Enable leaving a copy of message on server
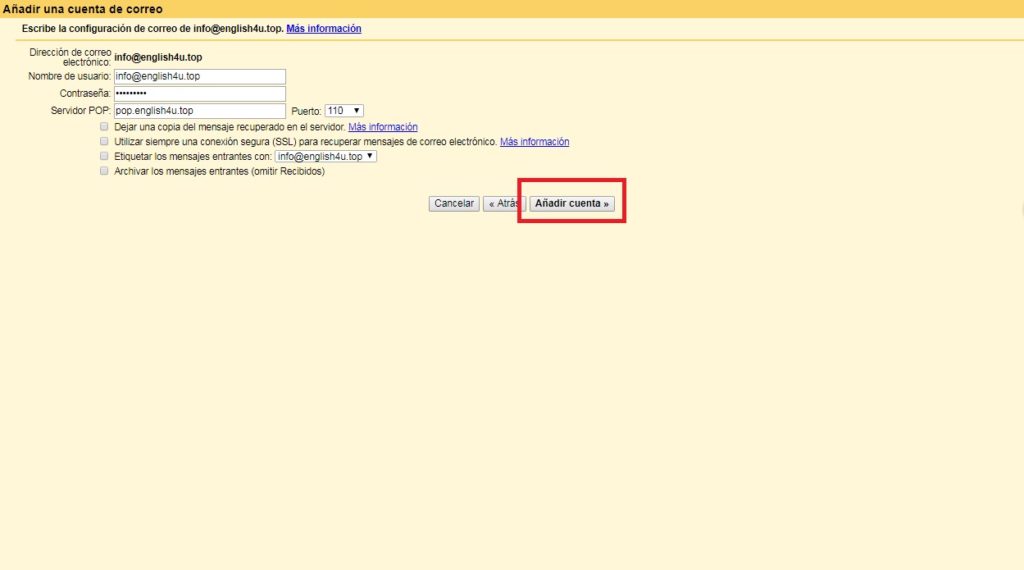The width and height of the screenshot is (1024, 570). click(x=104, y=127)
